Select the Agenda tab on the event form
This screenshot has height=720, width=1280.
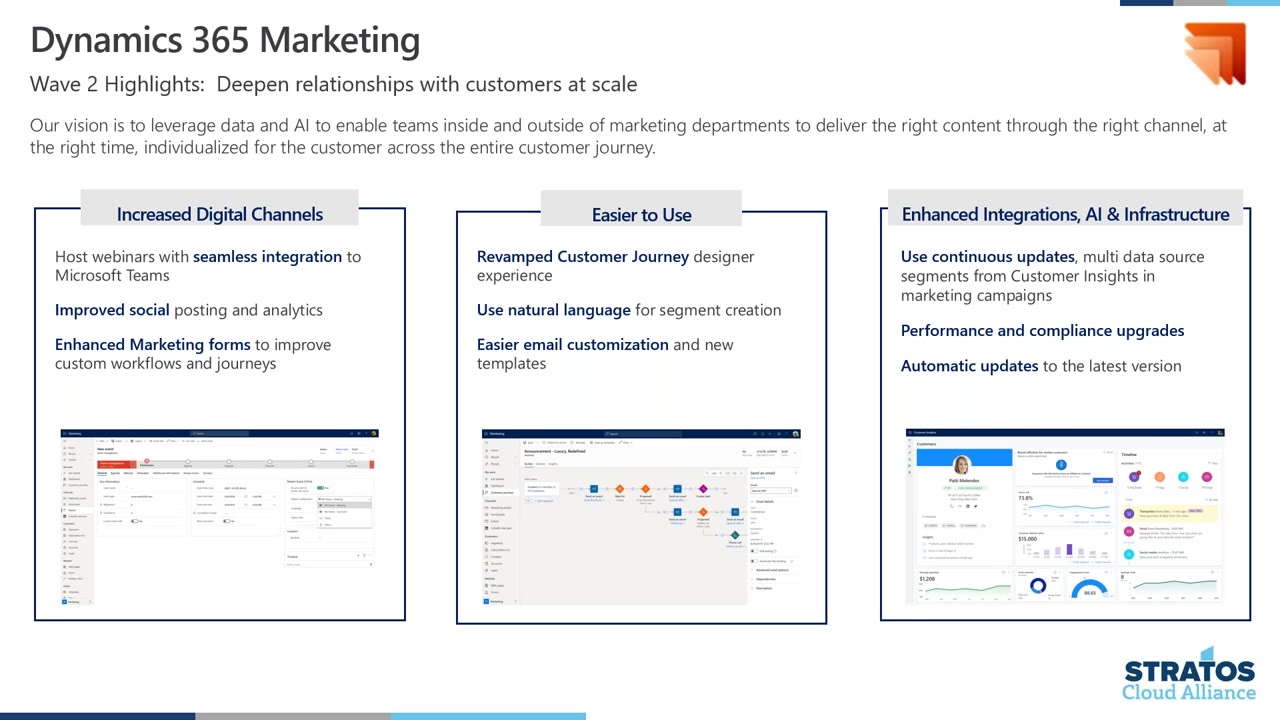(x=115, y=473)
